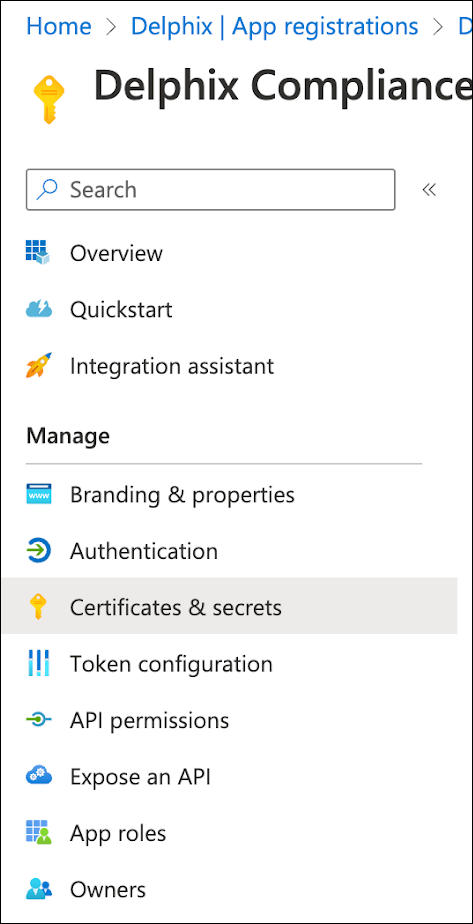Click the App roles icon

pos(38,833)
